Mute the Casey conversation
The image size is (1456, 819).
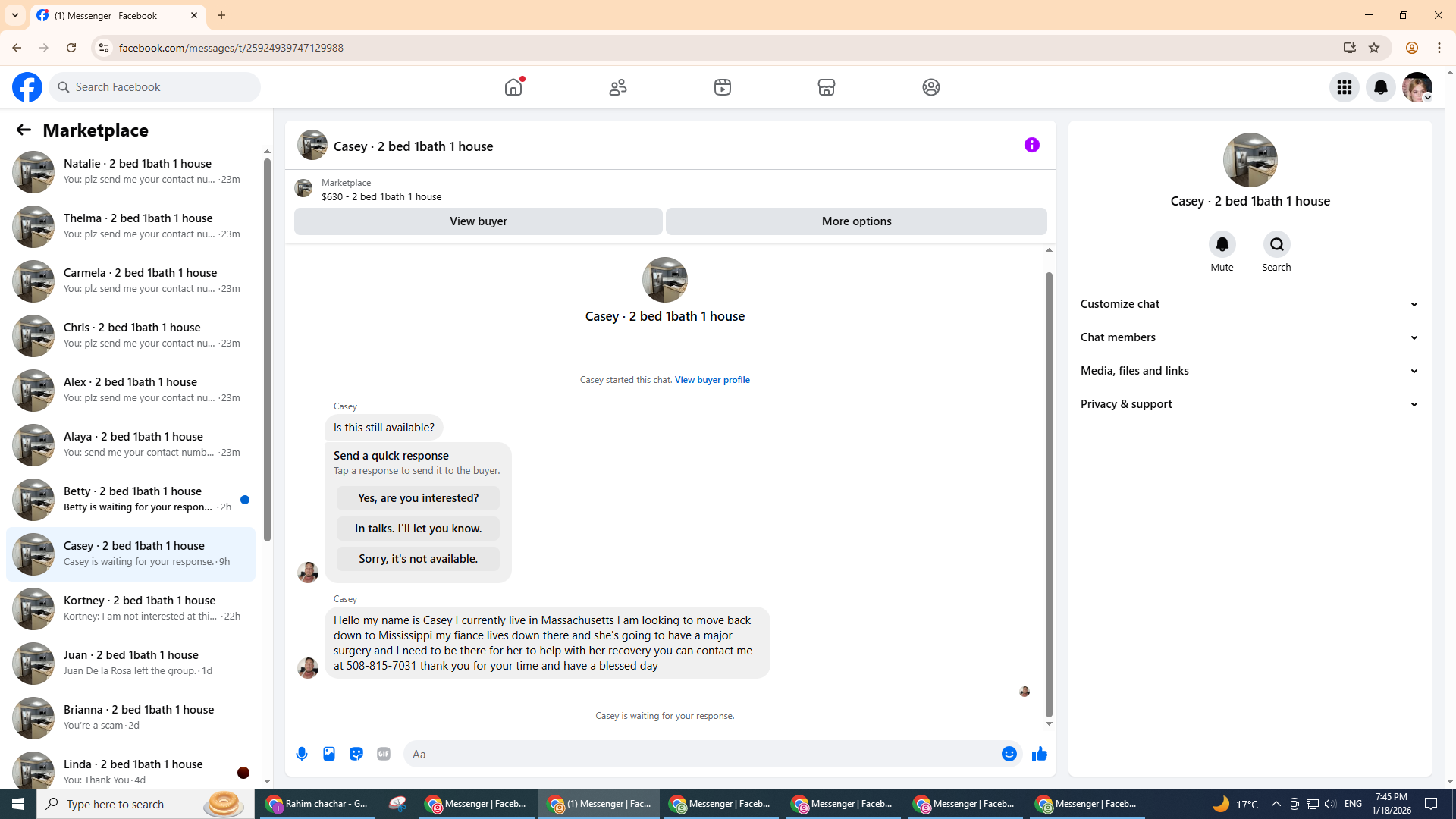pos(1222,244)
